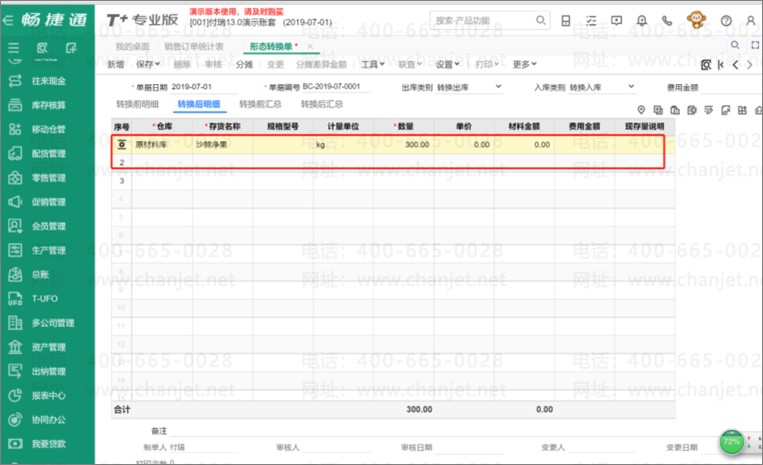763x465 pixels.
Task: Open the phone support icon
Action: [x=667, y=20]
